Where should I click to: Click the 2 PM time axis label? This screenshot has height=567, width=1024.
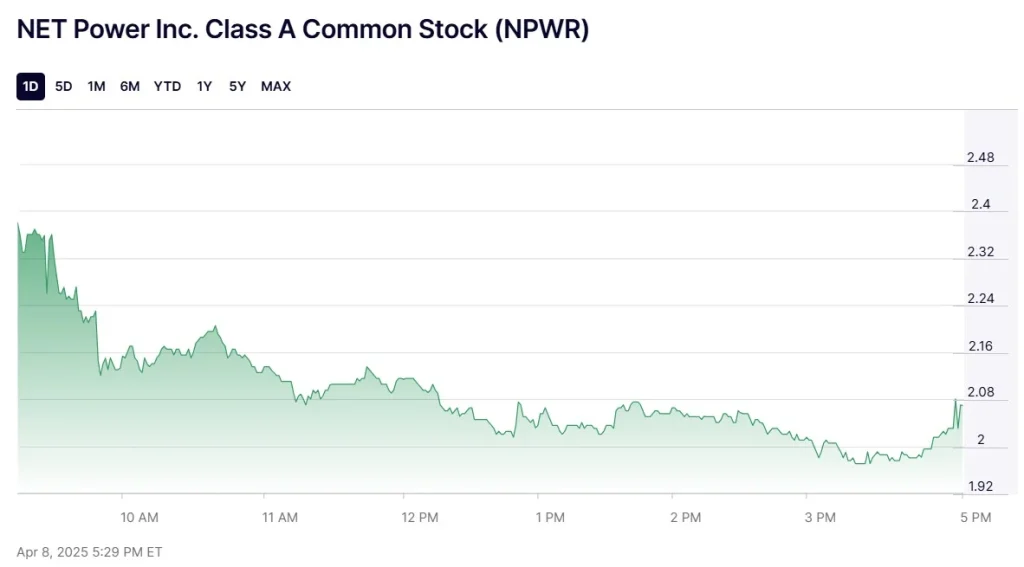coord(686,517)
